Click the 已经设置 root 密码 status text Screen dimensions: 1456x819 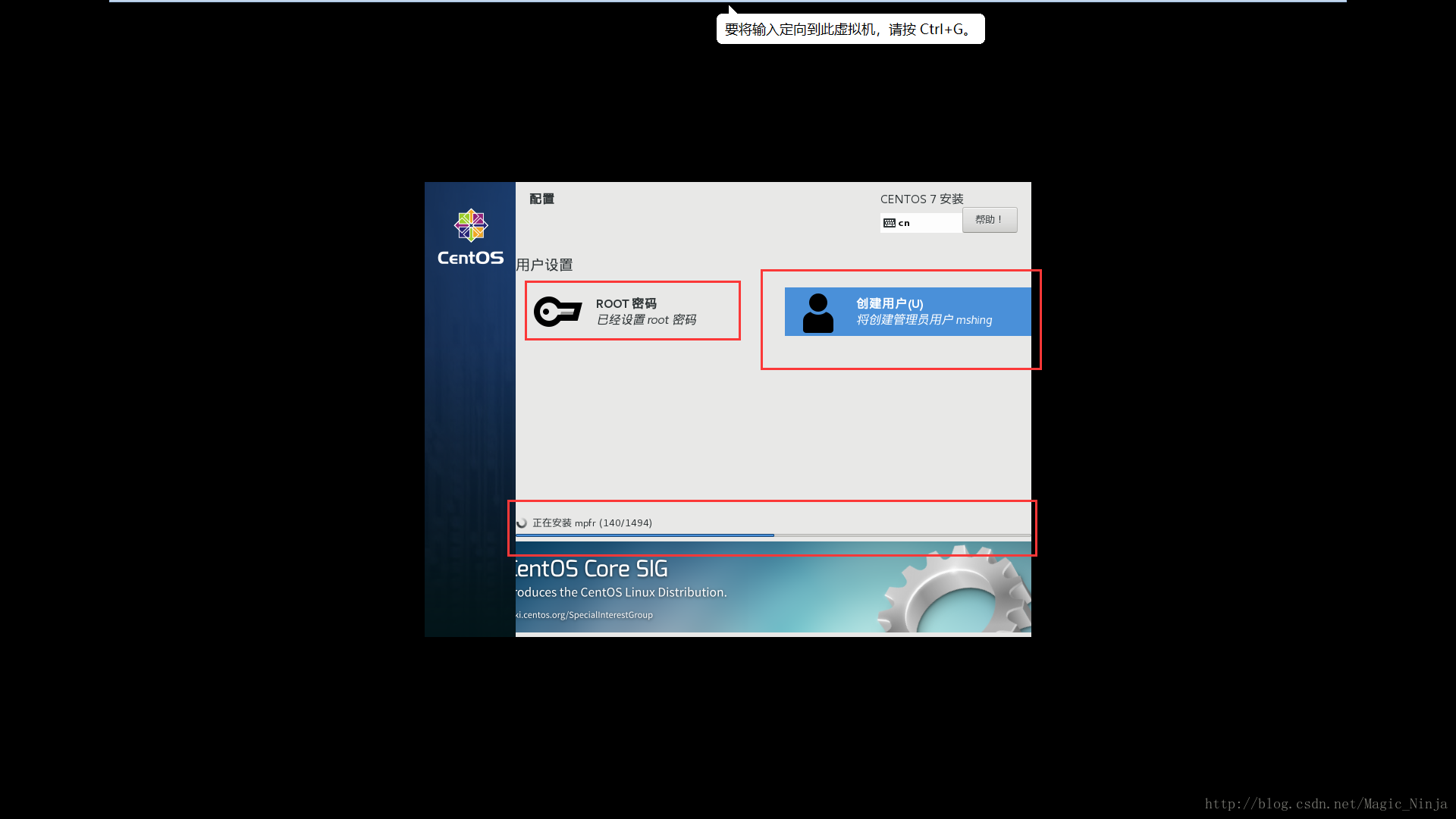pos(646,320)
